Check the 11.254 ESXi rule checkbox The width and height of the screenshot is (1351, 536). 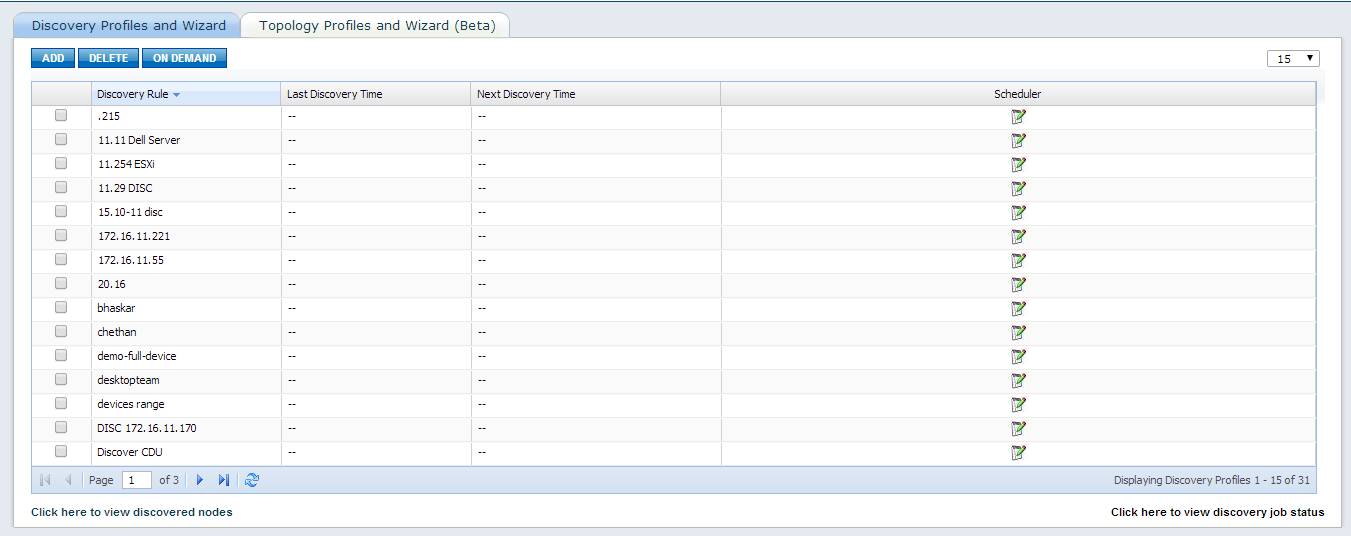(x=61, y=163)
